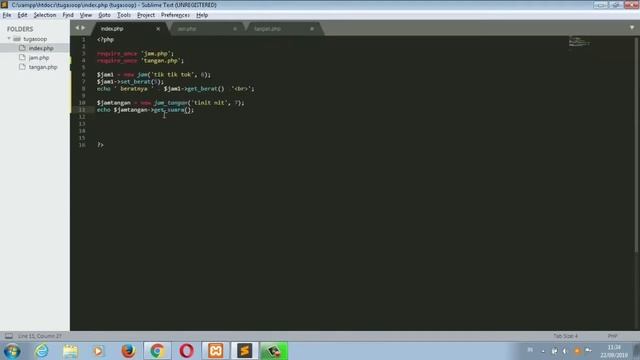Open volume control in system tray
This screenshot has height=360, width=640.
pyautogui.click(x=565, y=351)
